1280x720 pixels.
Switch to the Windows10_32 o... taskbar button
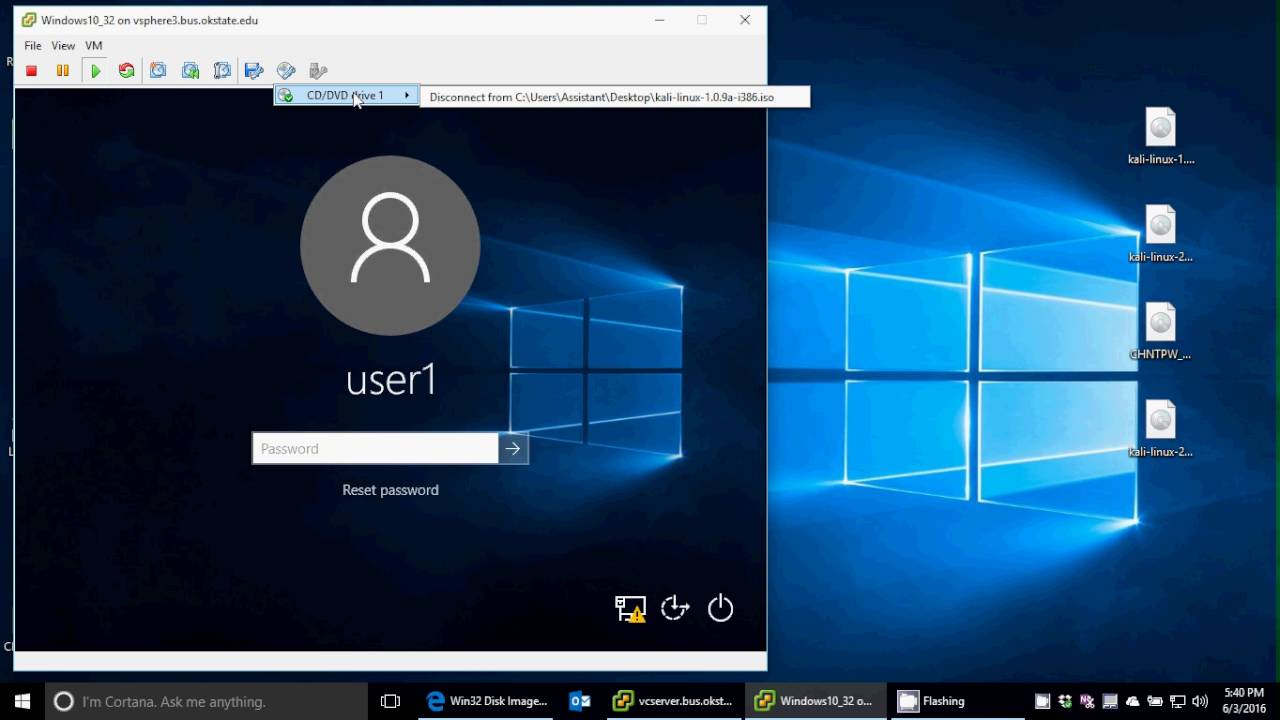817,701
